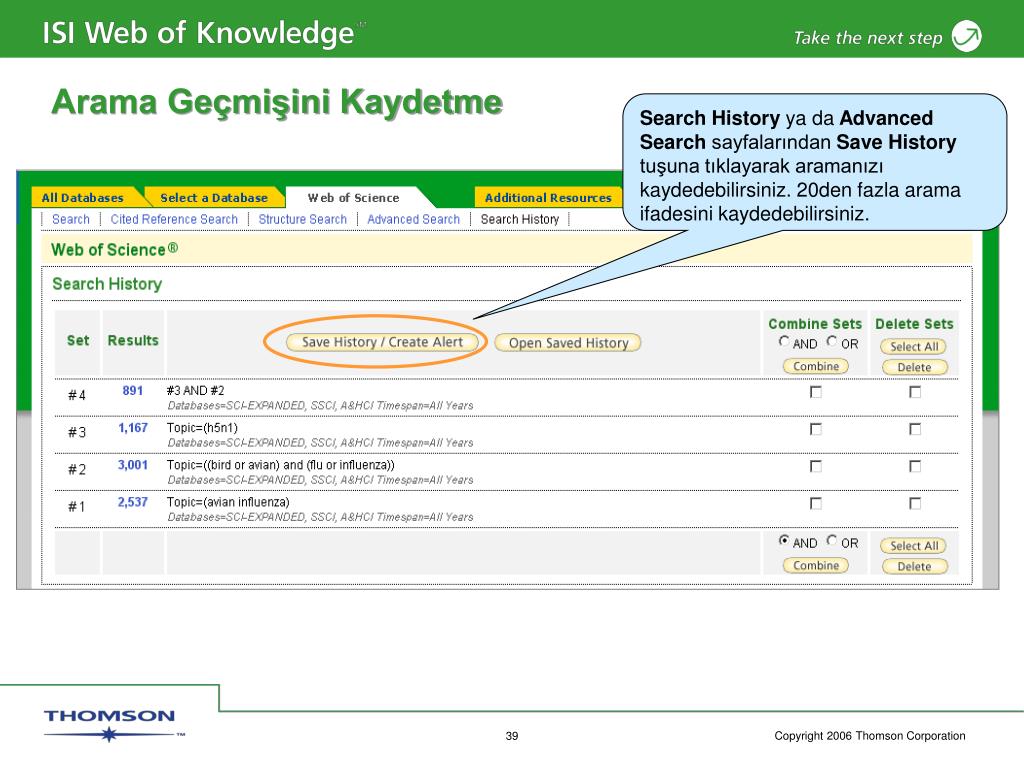Image resolution: width=1024 pixels, height=768 pixels.
Task: Click Save History / Create Alert button
Action: point(382,342)
